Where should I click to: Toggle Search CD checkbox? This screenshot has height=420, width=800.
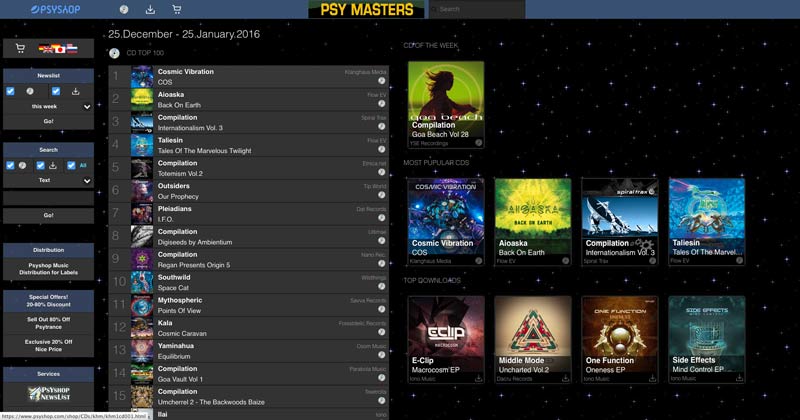[x=10, y=165]
